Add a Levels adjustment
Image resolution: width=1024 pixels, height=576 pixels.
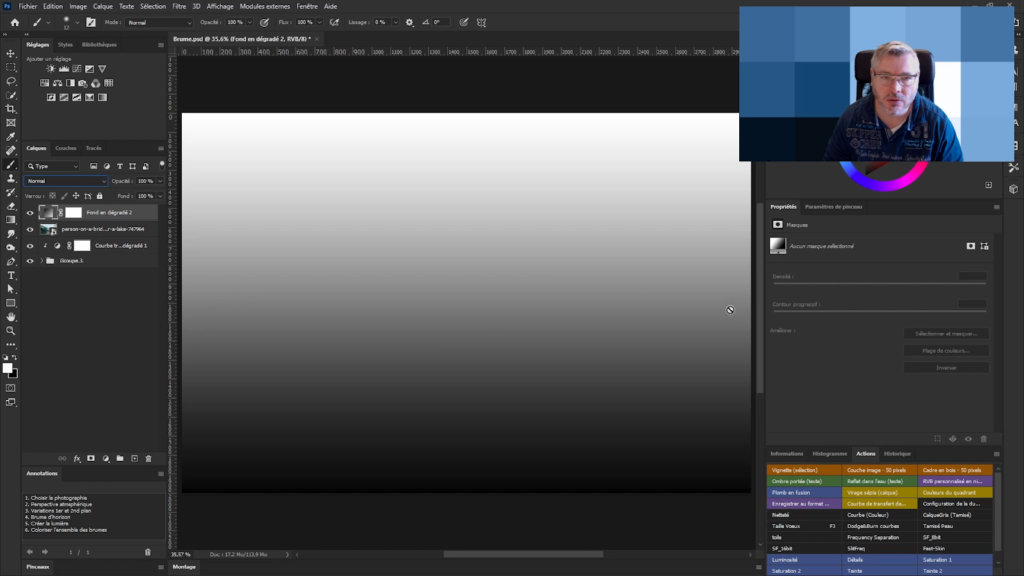[x=64, y=69]
